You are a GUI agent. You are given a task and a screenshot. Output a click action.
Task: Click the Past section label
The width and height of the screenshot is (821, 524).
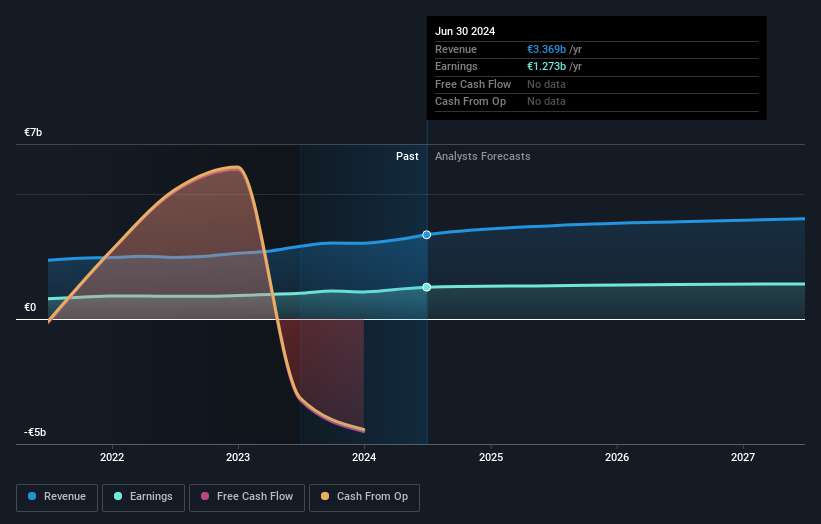tap(407, 157)
